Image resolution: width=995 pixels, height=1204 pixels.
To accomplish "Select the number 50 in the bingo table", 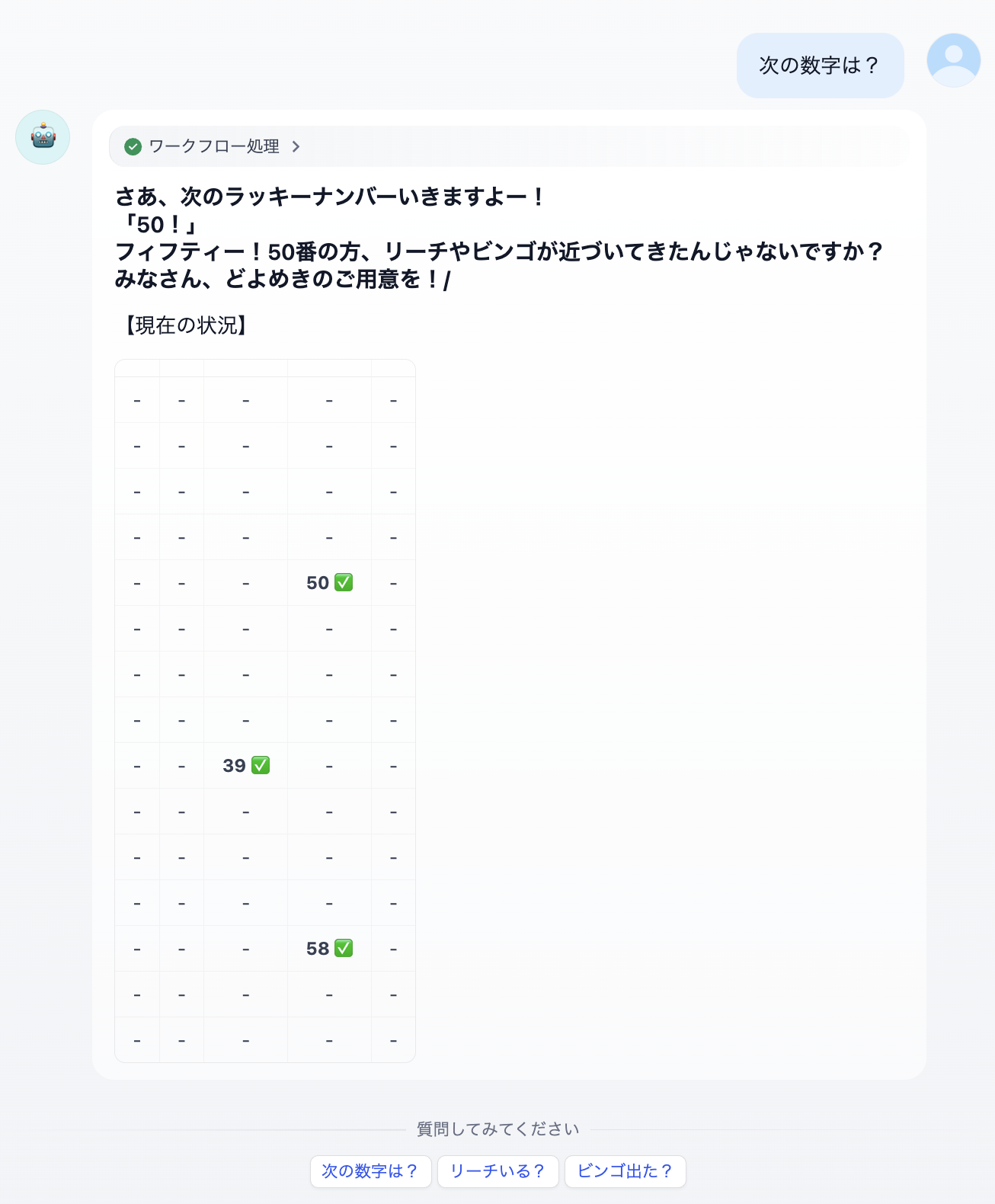I will [x=318, y=583].
